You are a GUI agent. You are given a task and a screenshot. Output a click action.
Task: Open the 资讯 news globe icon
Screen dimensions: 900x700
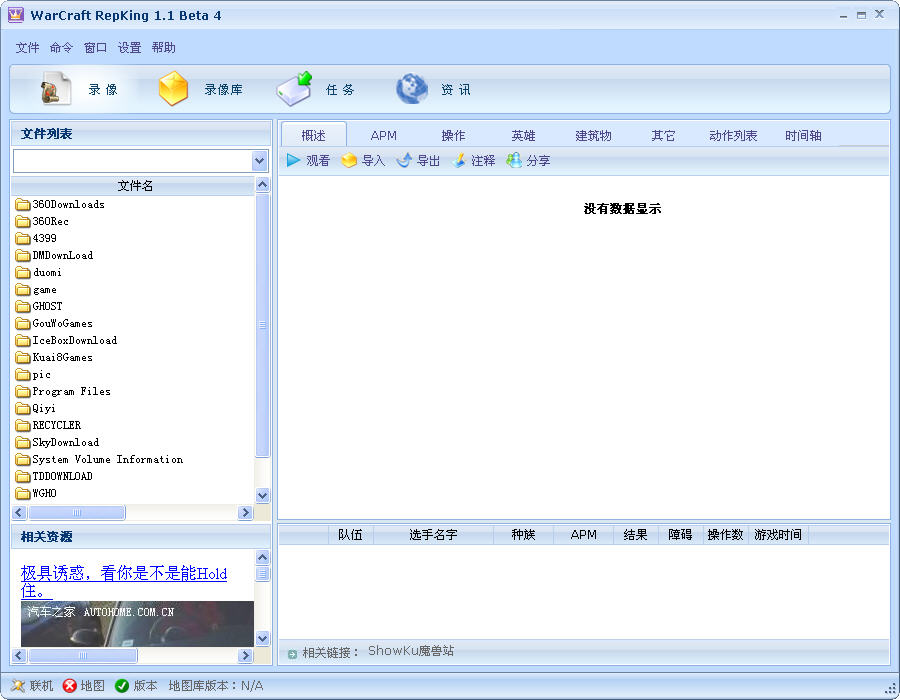point(411,90)
